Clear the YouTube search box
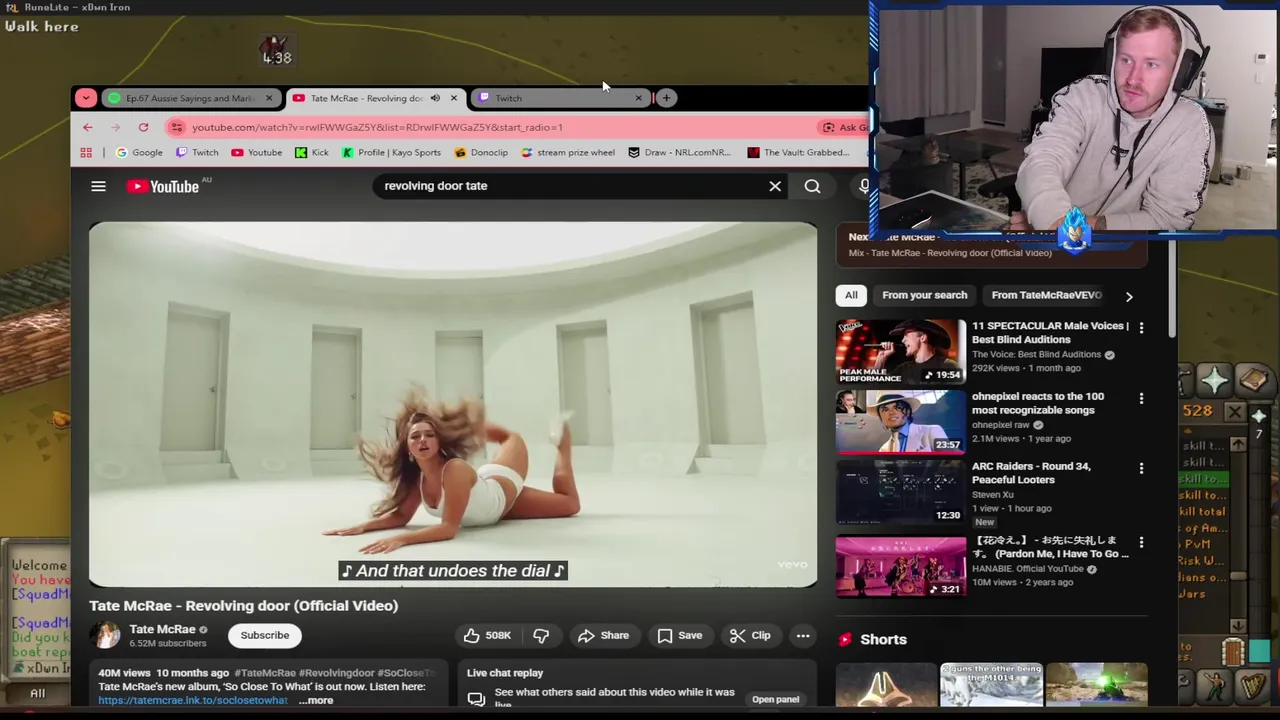 (775, 186)
